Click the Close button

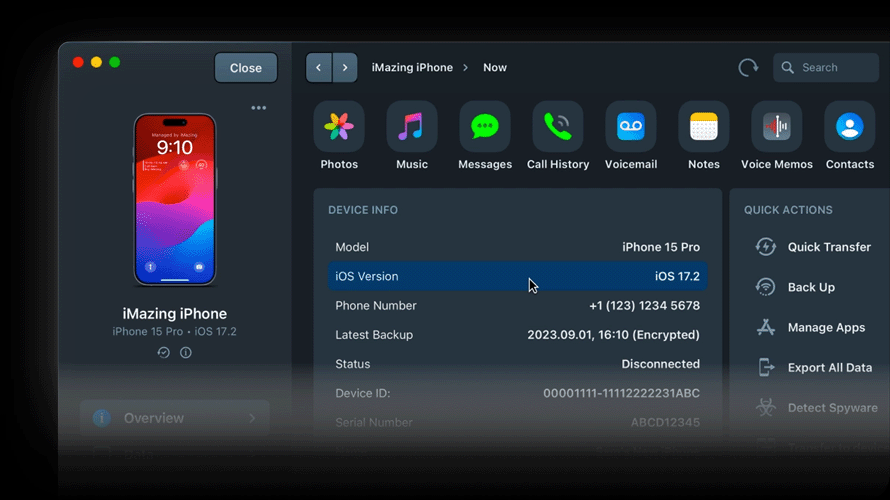tap(246, 68)
